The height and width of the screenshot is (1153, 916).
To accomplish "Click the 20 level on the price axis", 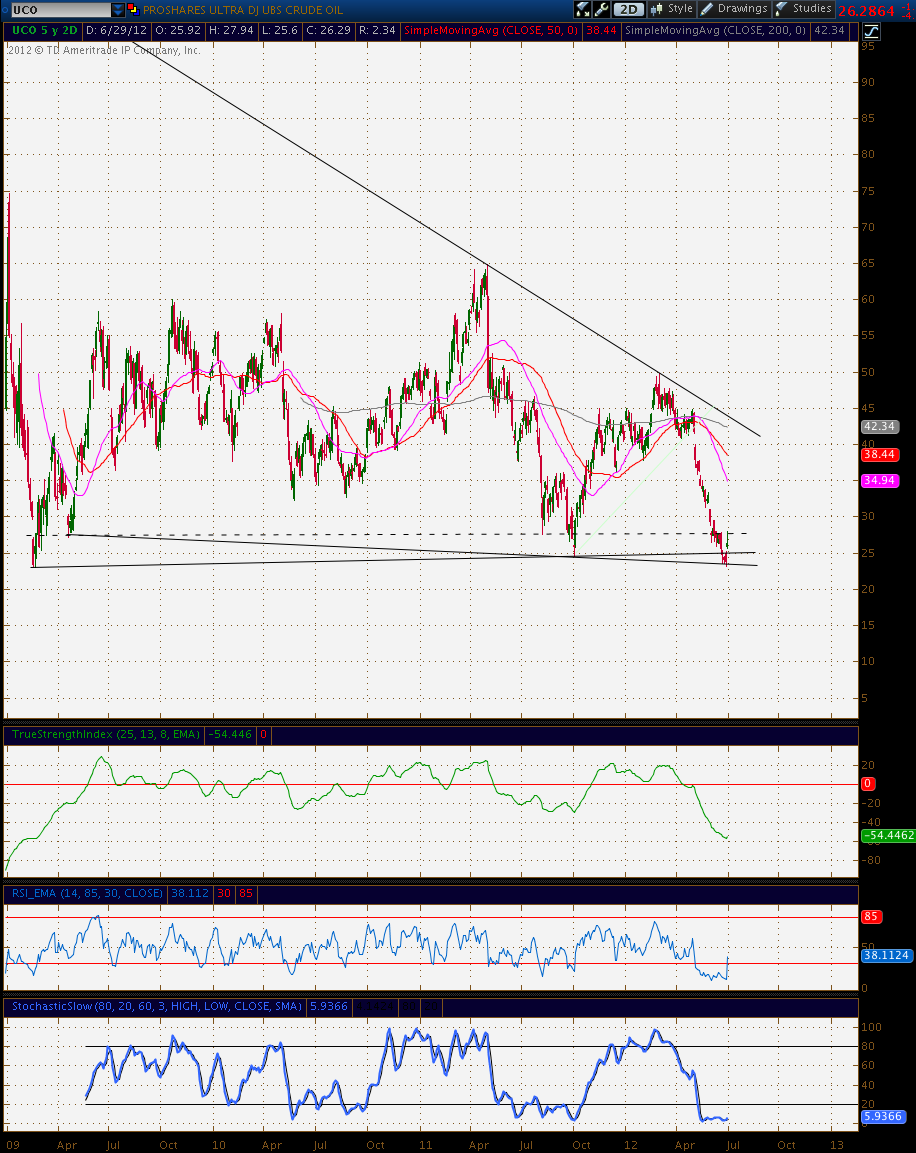I will point(868,589).
